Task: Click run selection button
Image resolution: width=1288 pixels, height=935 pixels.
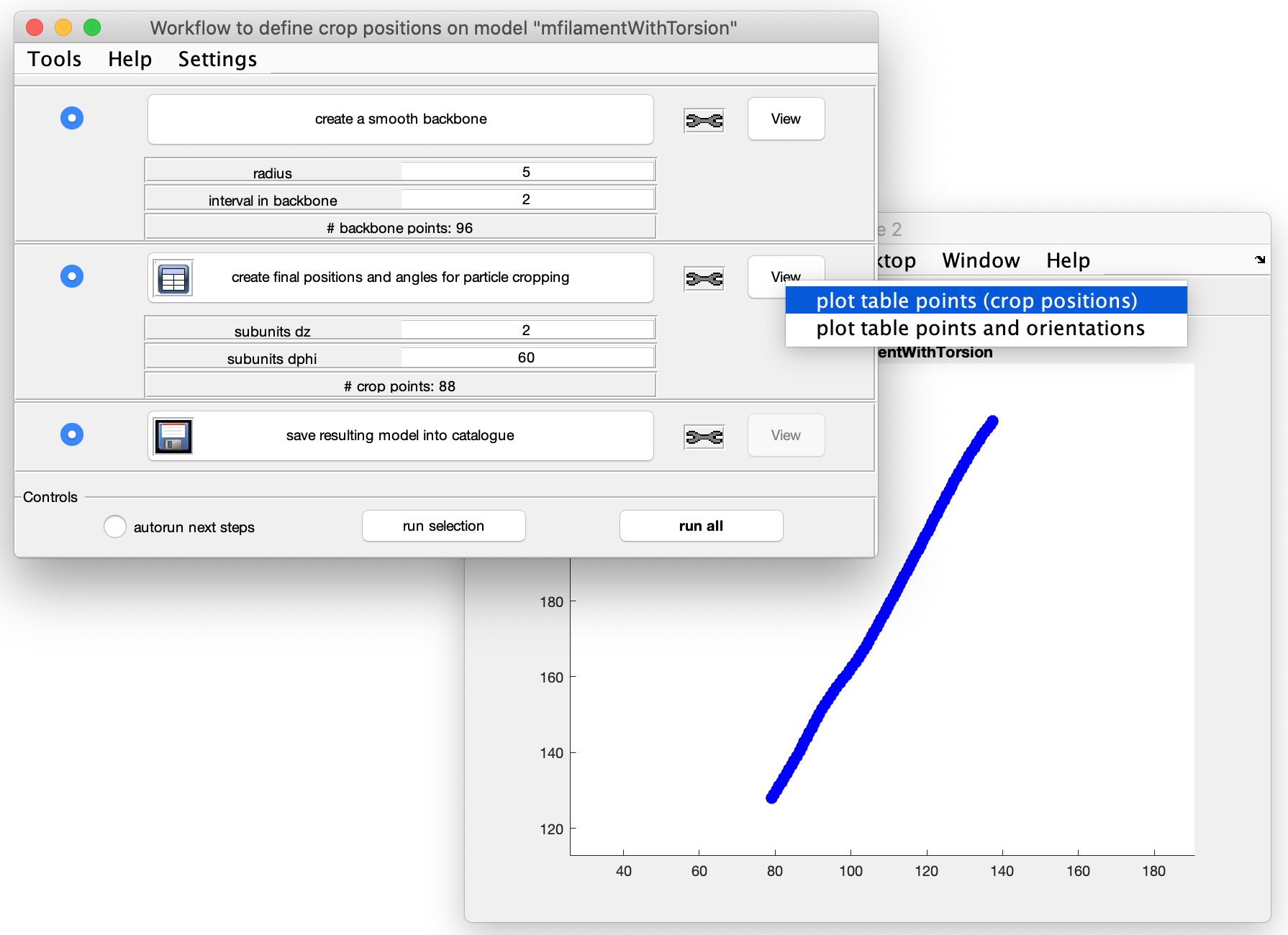Action: tap(443, 526)
